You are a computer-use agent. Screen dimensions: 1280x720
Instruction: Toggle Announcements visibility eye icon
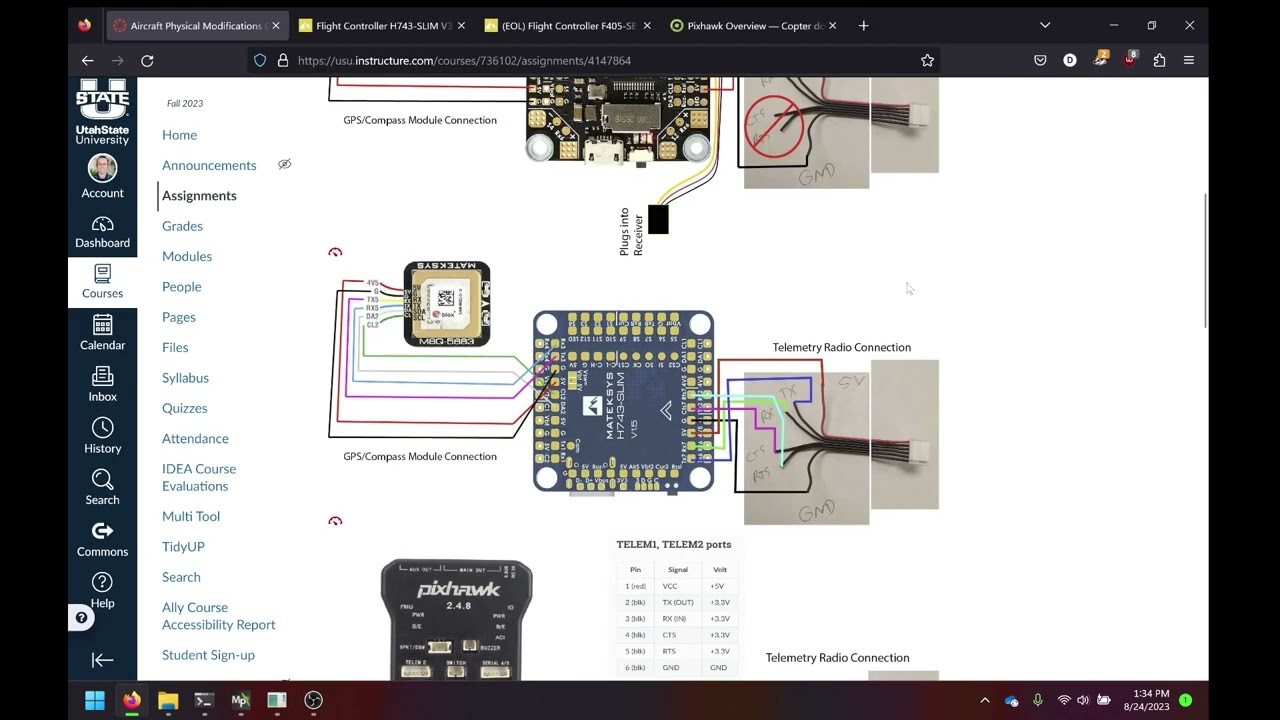284,164
